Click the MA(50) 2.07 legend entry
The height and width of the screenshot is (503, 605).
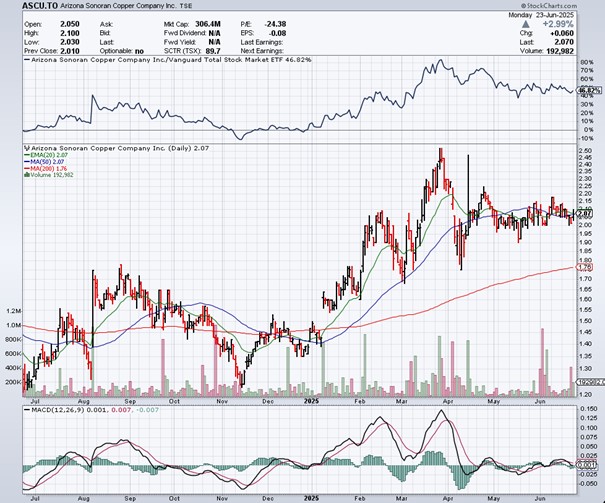[44, 162]
